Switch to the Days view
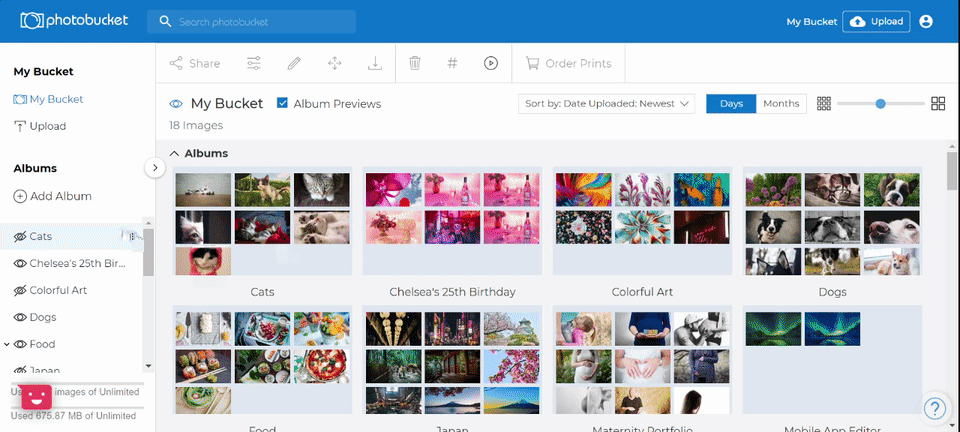Screen dimensions: 960x432 [731, 103]
